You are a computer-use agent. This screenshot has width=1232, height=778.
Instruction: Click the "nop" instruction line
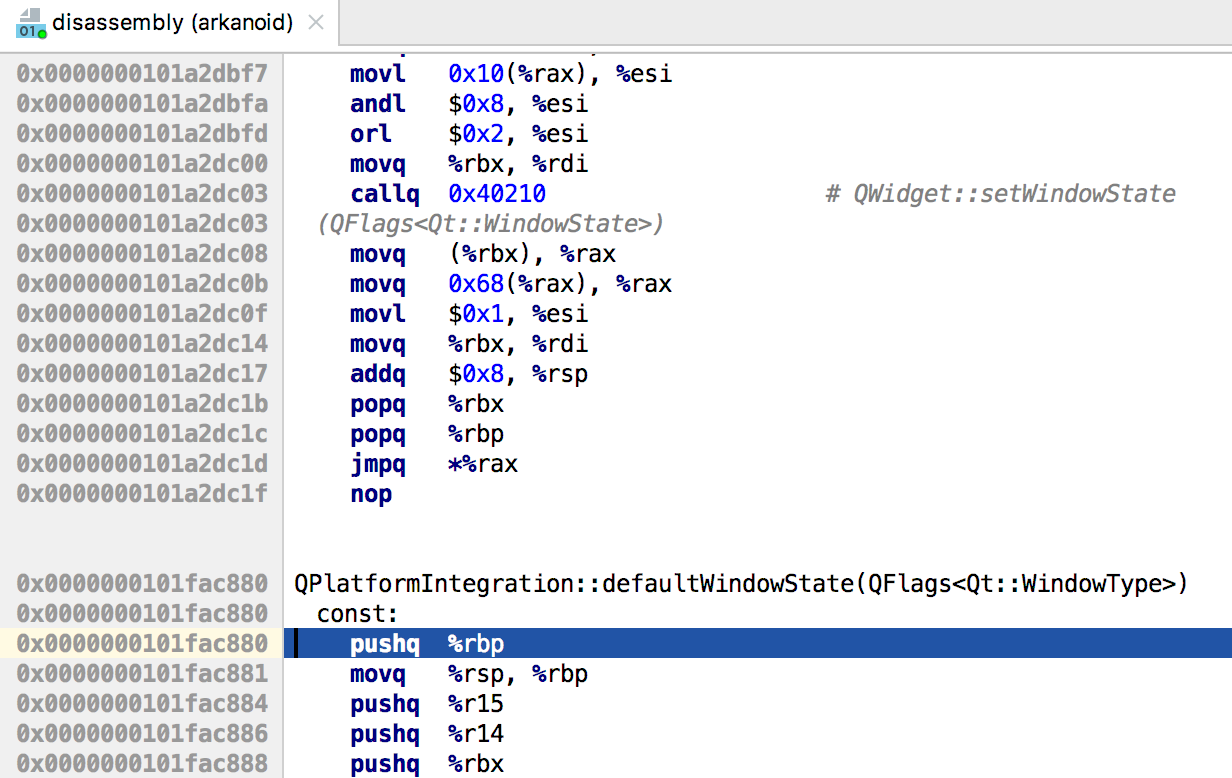[x=371, y=494]
